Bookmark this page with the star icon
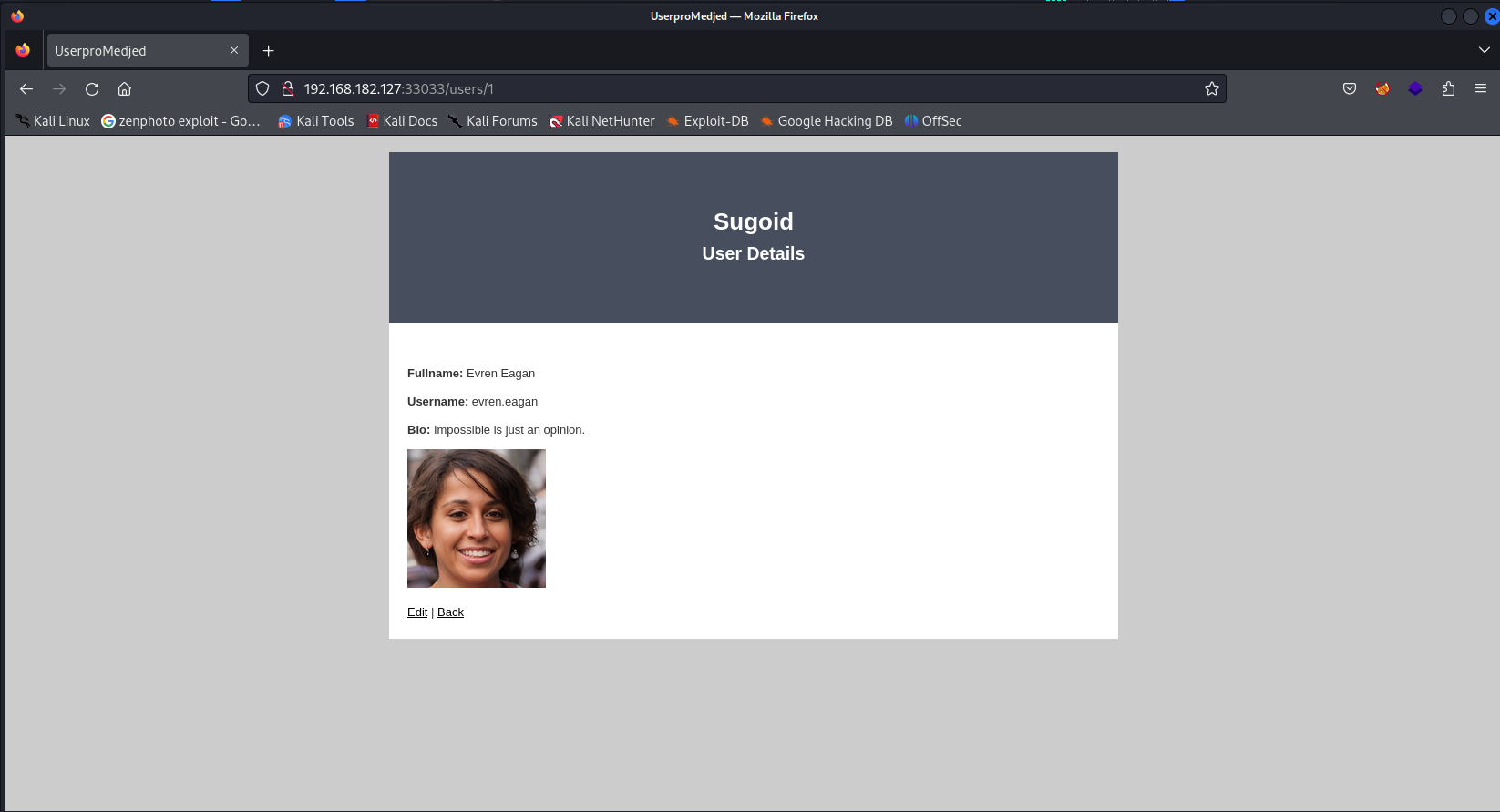 (1211, 89)
